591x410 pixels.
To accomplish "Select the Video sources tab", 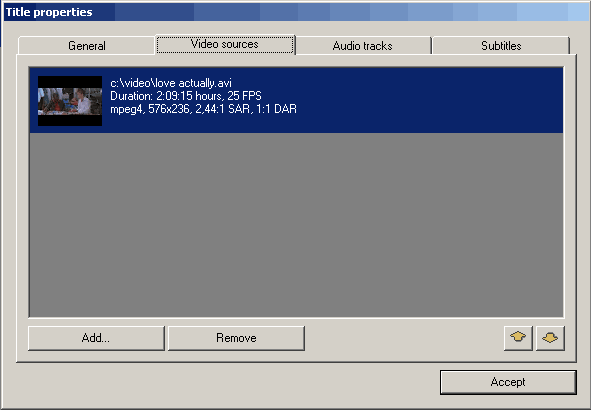I will click(225, 44).
